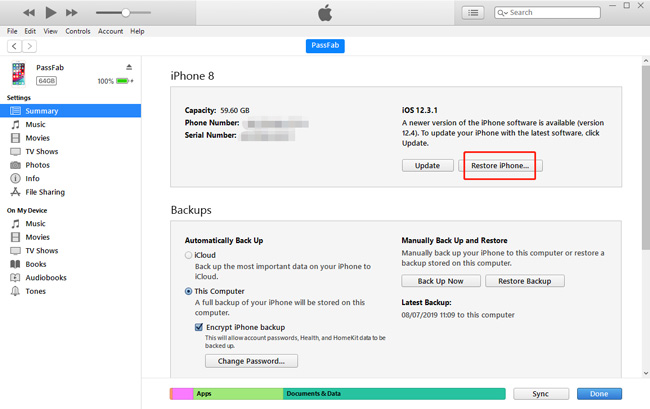The image size is (650, 409).
Task: Open the Edit menu
Action: 30,31
